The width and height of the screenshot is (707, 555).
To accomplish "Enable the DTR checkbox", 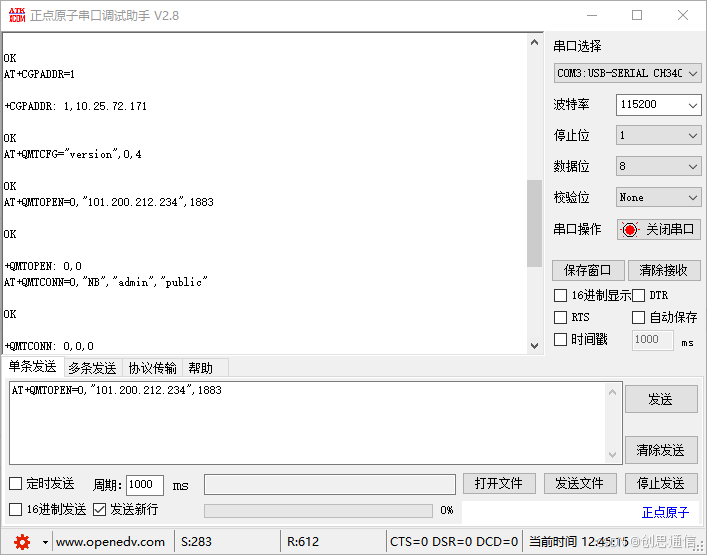I will (638, 296).
